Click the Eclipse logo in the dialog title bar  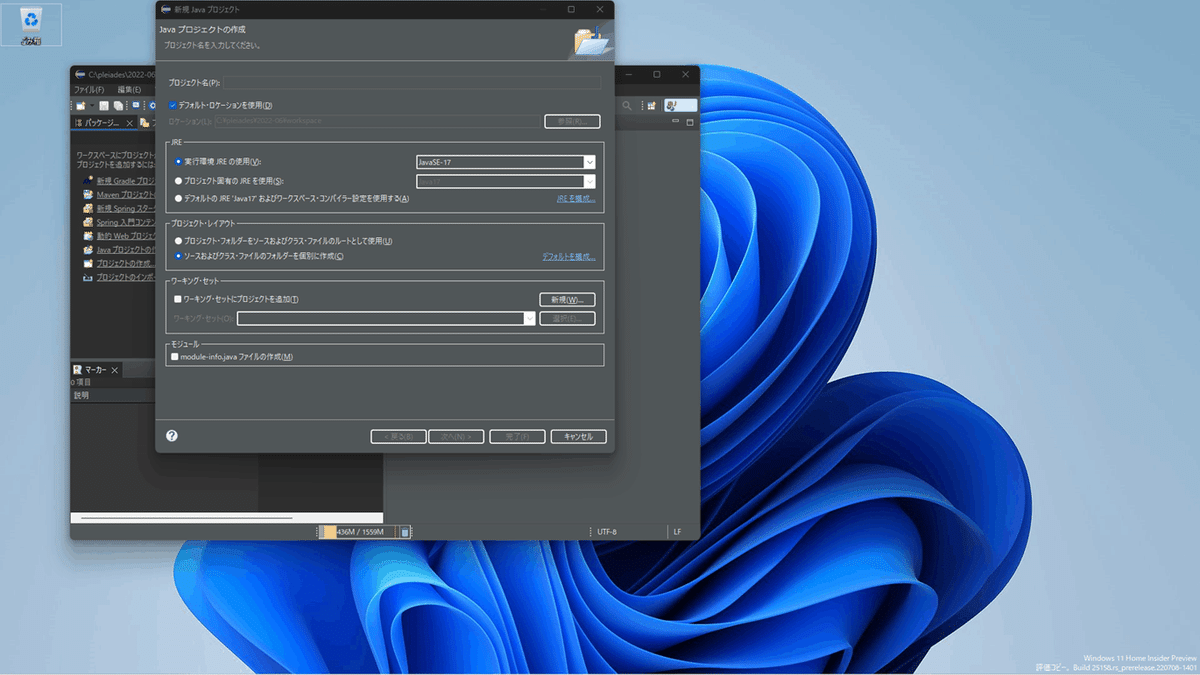coord(165,9)
